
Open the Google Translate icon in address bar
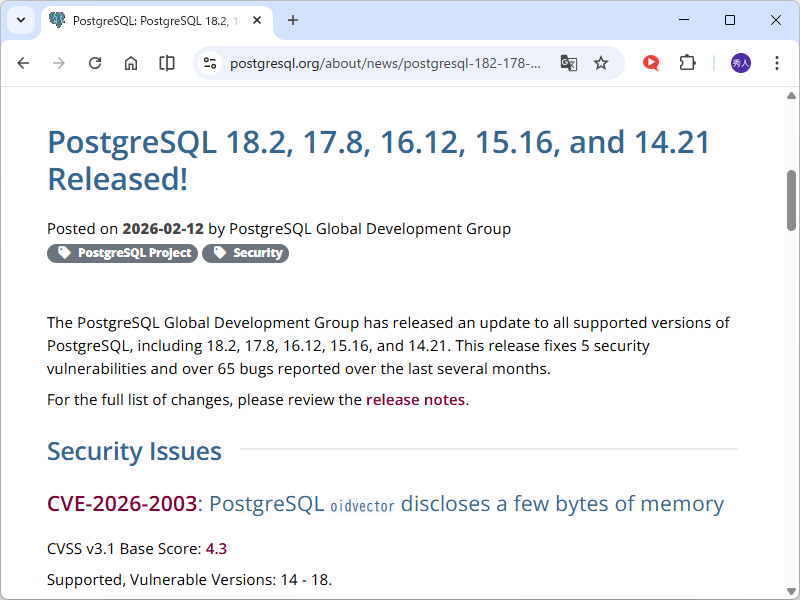tap(568, 62)
